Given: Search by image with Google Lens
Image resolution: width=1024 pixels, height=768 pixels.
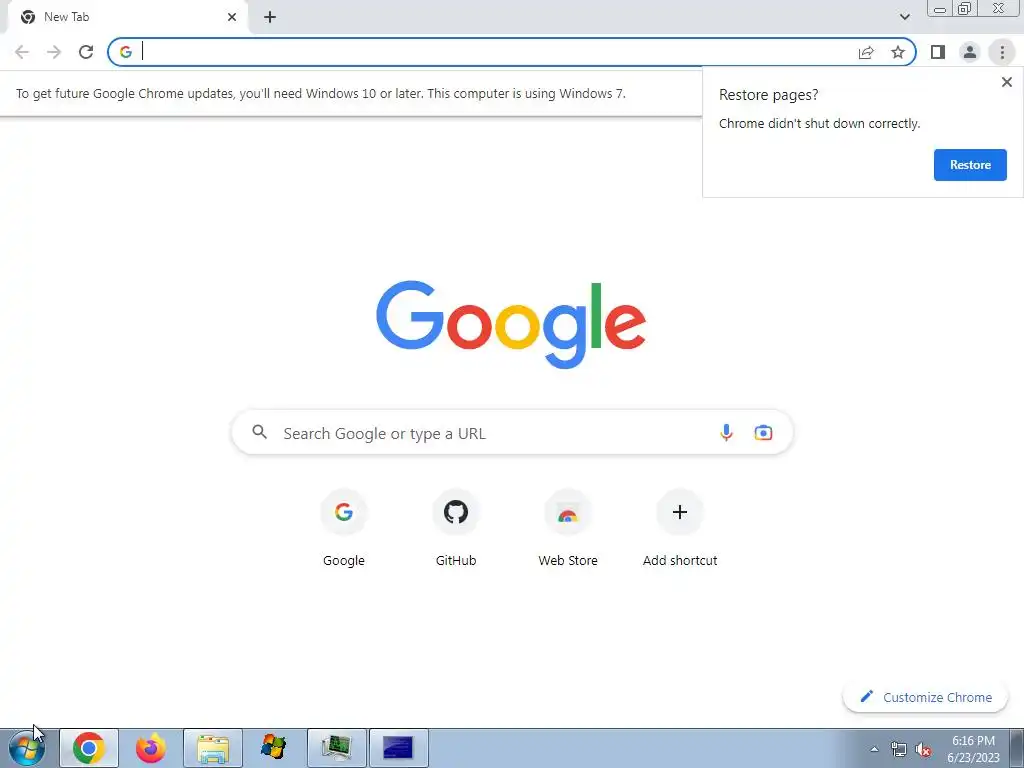Looking at the screenshot, I should pyautogui.click(x=763, y=432).
